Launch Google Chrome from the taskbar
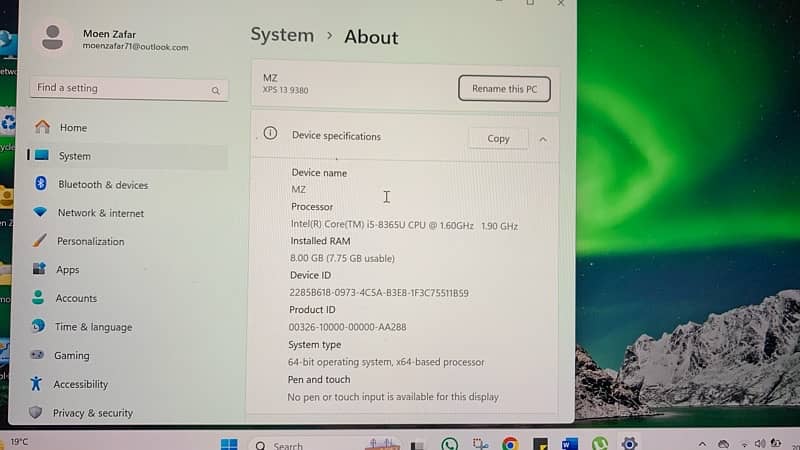 510,444
